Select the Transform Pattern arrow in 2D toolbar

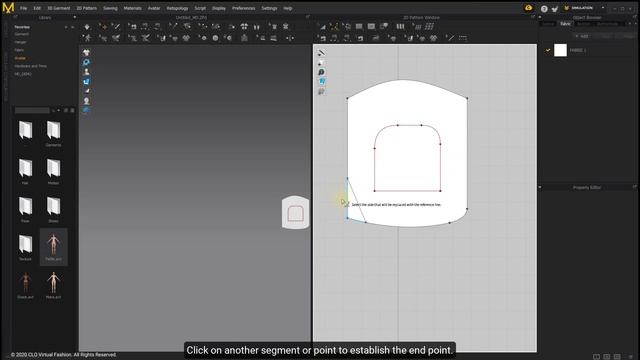click(322, 27)
